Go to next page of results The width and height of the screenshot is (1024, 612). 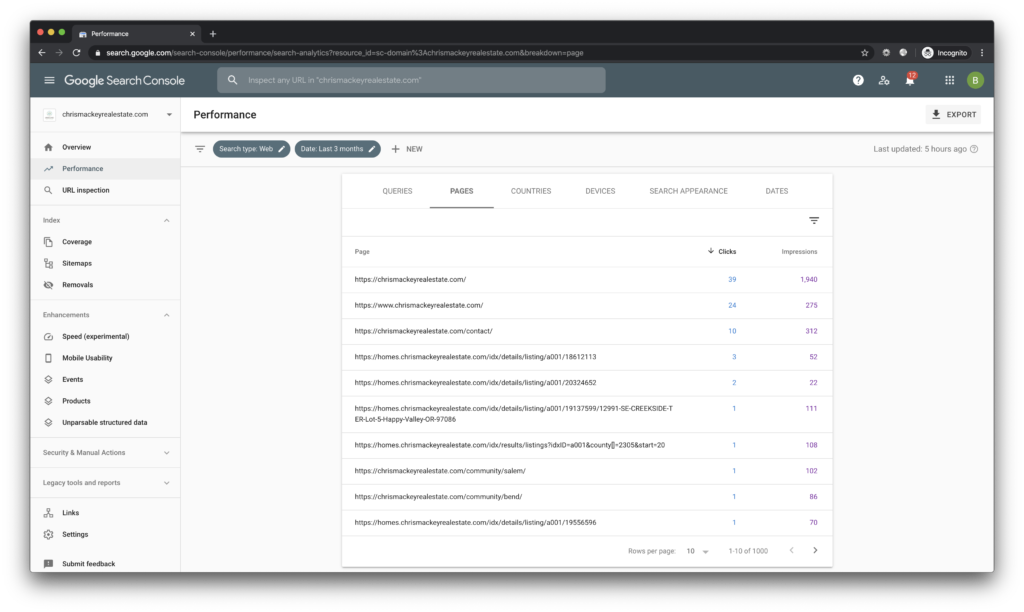pos(815,551)
